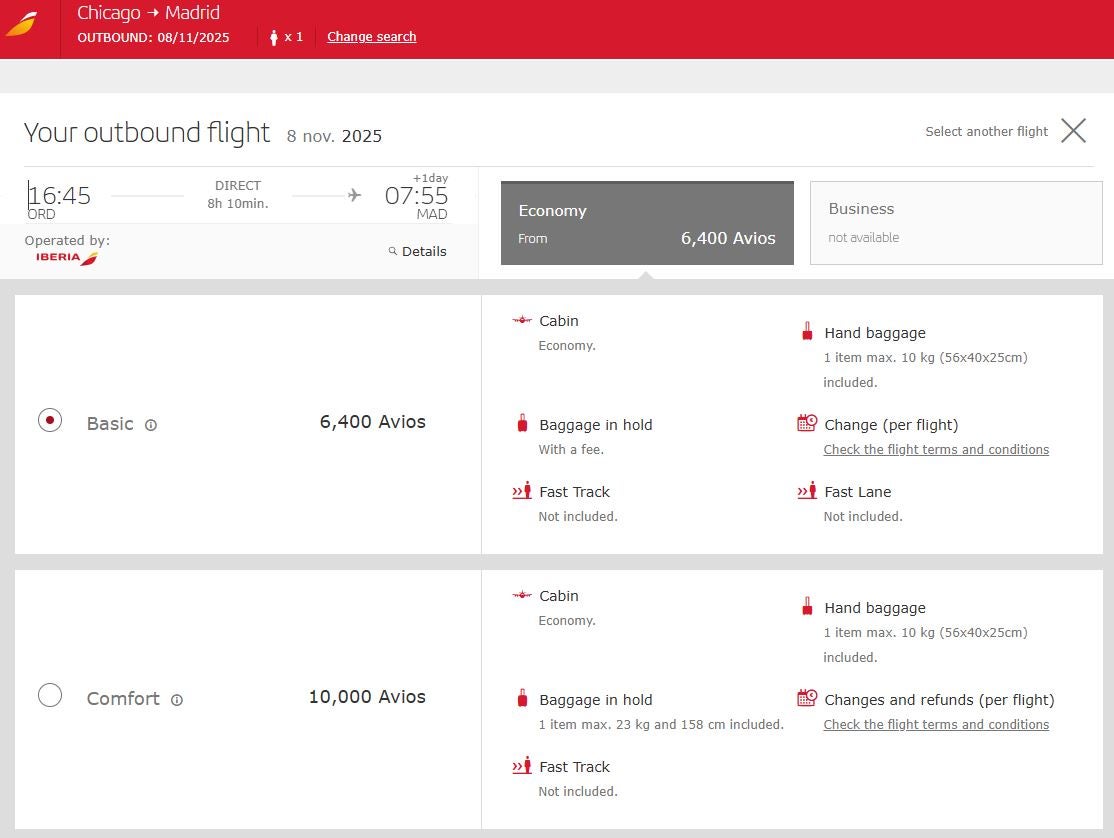Select the Basic fare radio button
Screen dimensions: 1114x838
50,420
